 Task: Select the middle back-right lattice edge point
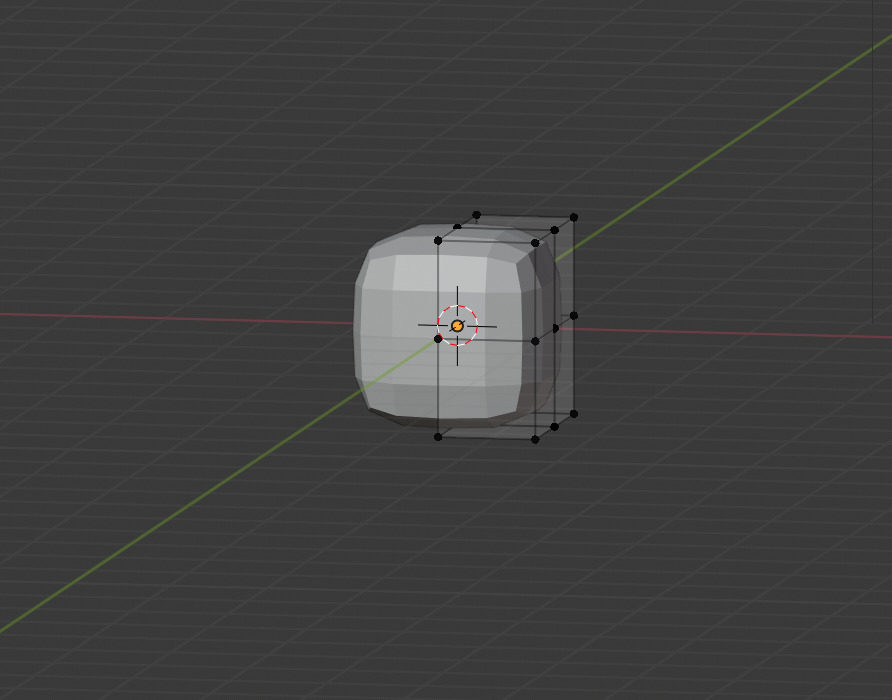pyautogui.click(x=574, y=315)
